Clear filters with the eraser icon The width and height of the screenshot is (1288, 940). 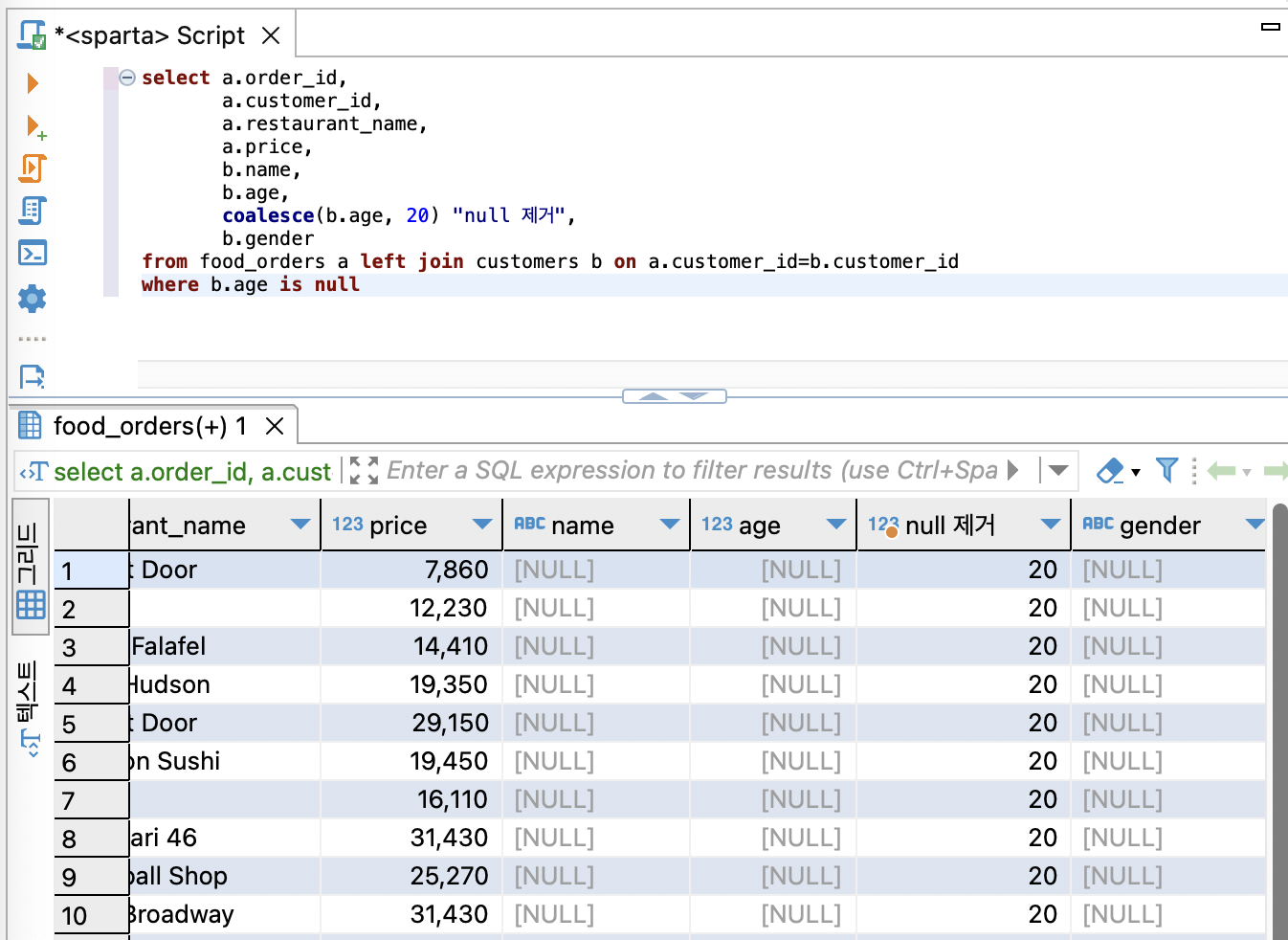1111,470
